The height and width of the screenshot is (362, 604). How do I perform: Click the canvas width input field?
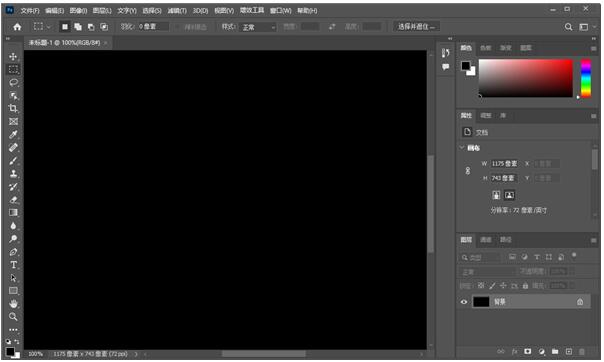pyautogui.click(x=504, y=164)
